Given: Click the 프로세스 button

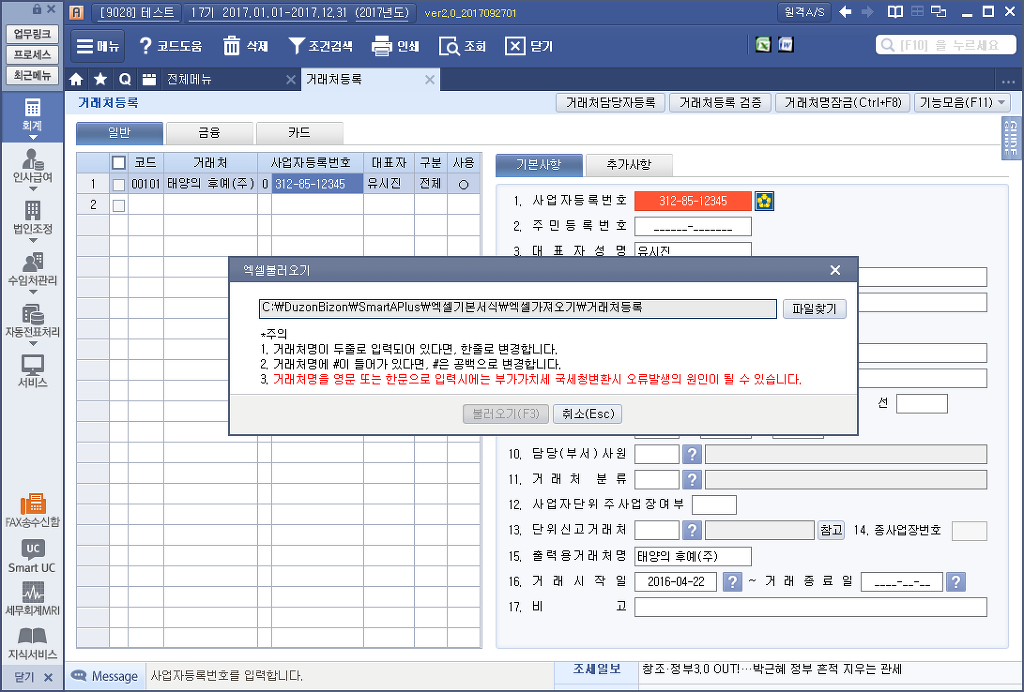Looking at the screenshot, I should click(32, 54).
